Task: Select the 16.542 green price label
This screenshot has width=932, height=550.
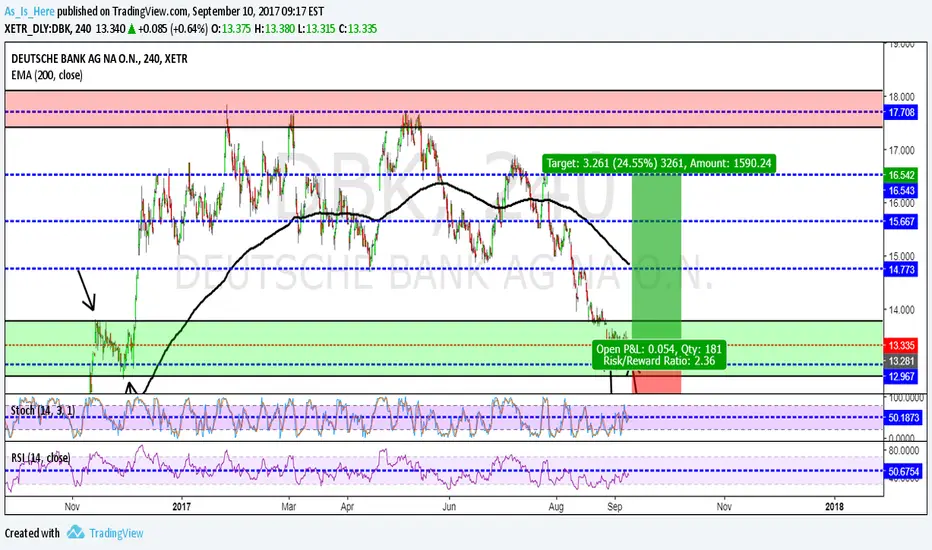Action: click(x=901, y=175)
